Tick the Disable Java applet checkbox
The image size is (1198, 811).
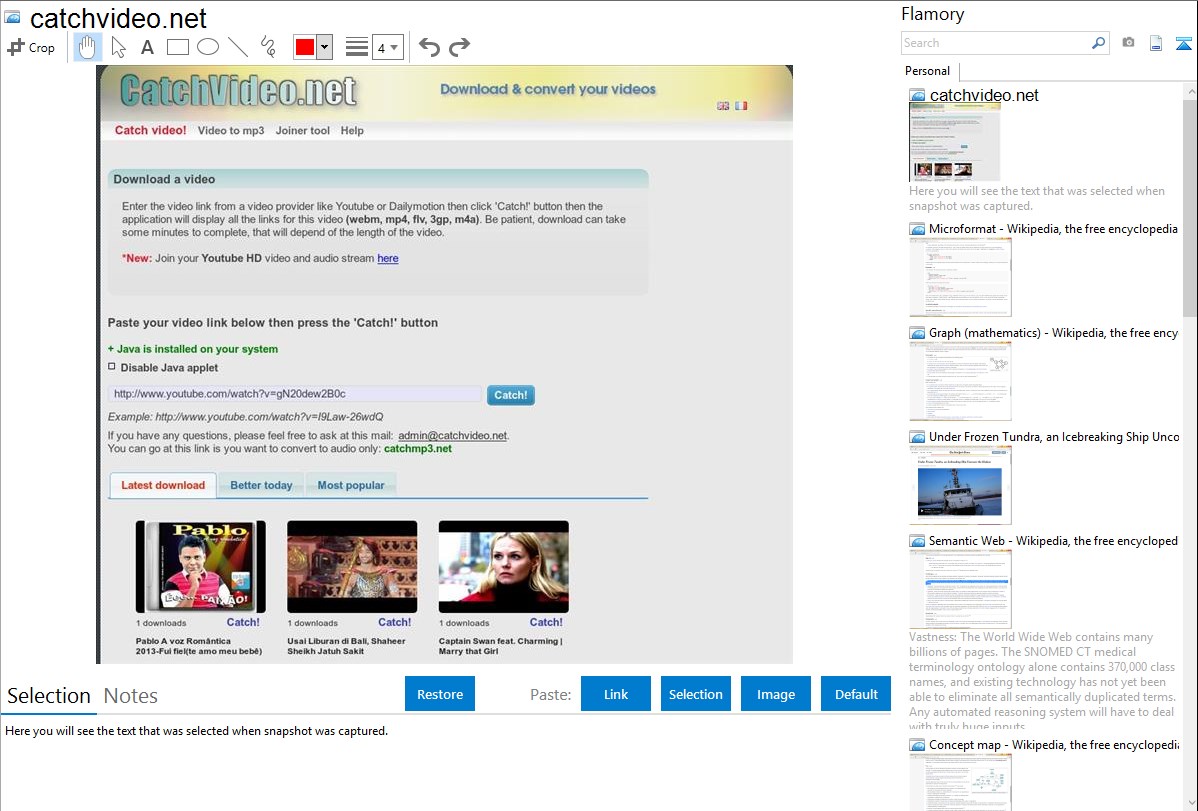[x=112, y=367]
